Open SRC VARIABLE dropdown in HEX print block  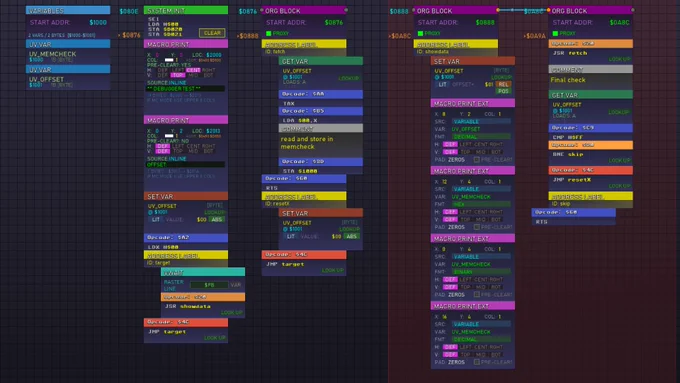click(481, 189)
